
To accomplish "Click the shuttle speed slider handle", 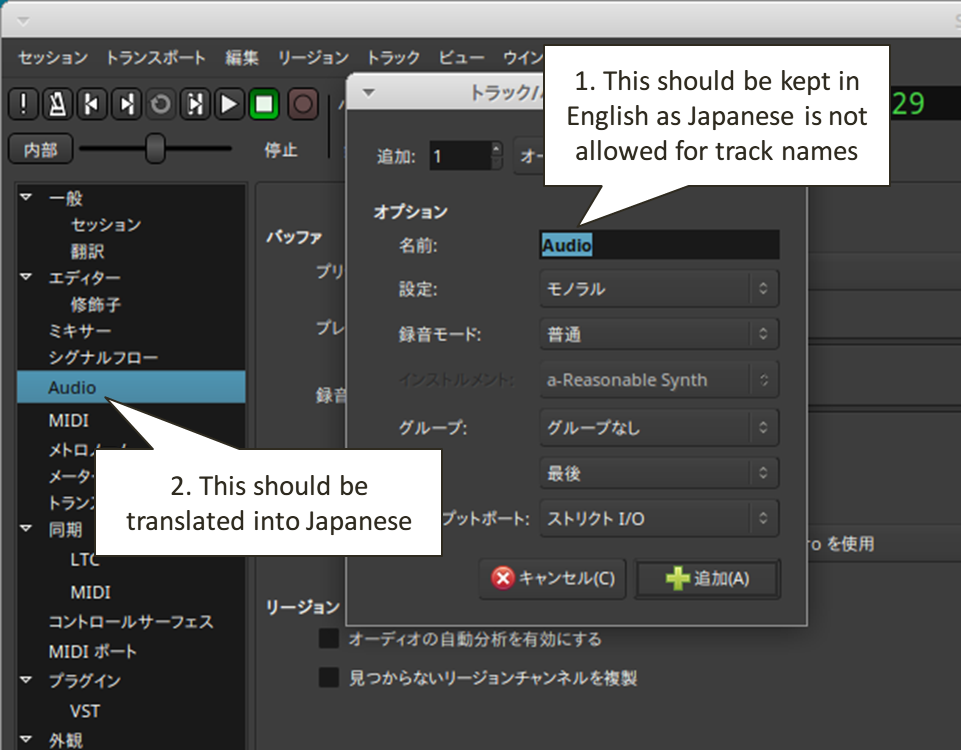I will tap(155, 149).
